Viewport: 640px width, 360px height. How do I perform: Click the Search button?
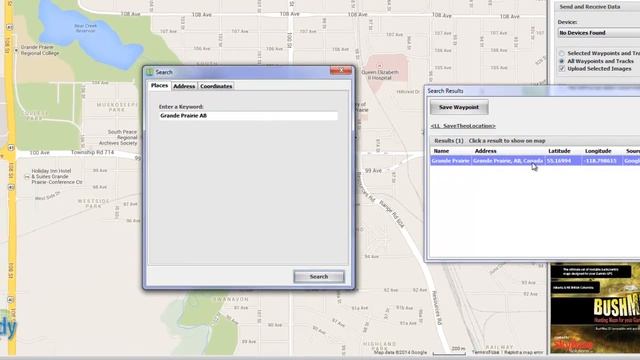319,277
